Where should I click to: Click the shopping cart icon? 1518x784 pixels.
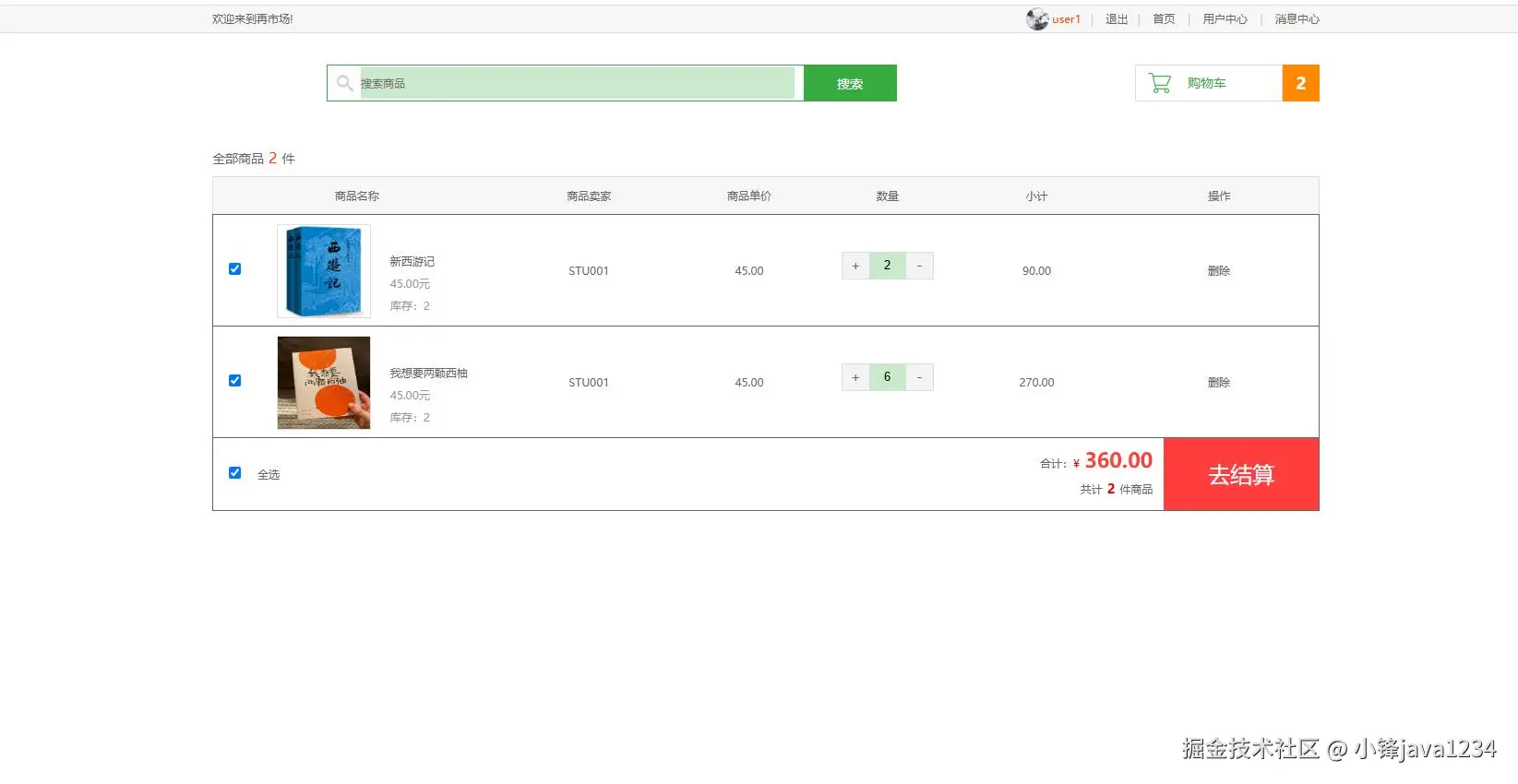1159,83
